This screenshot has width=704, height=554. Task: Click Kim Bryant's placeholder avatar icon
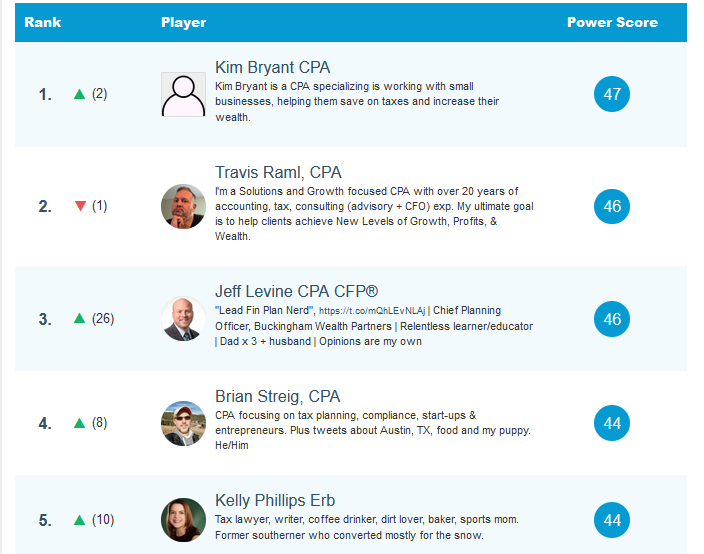(x=183, y=95)
